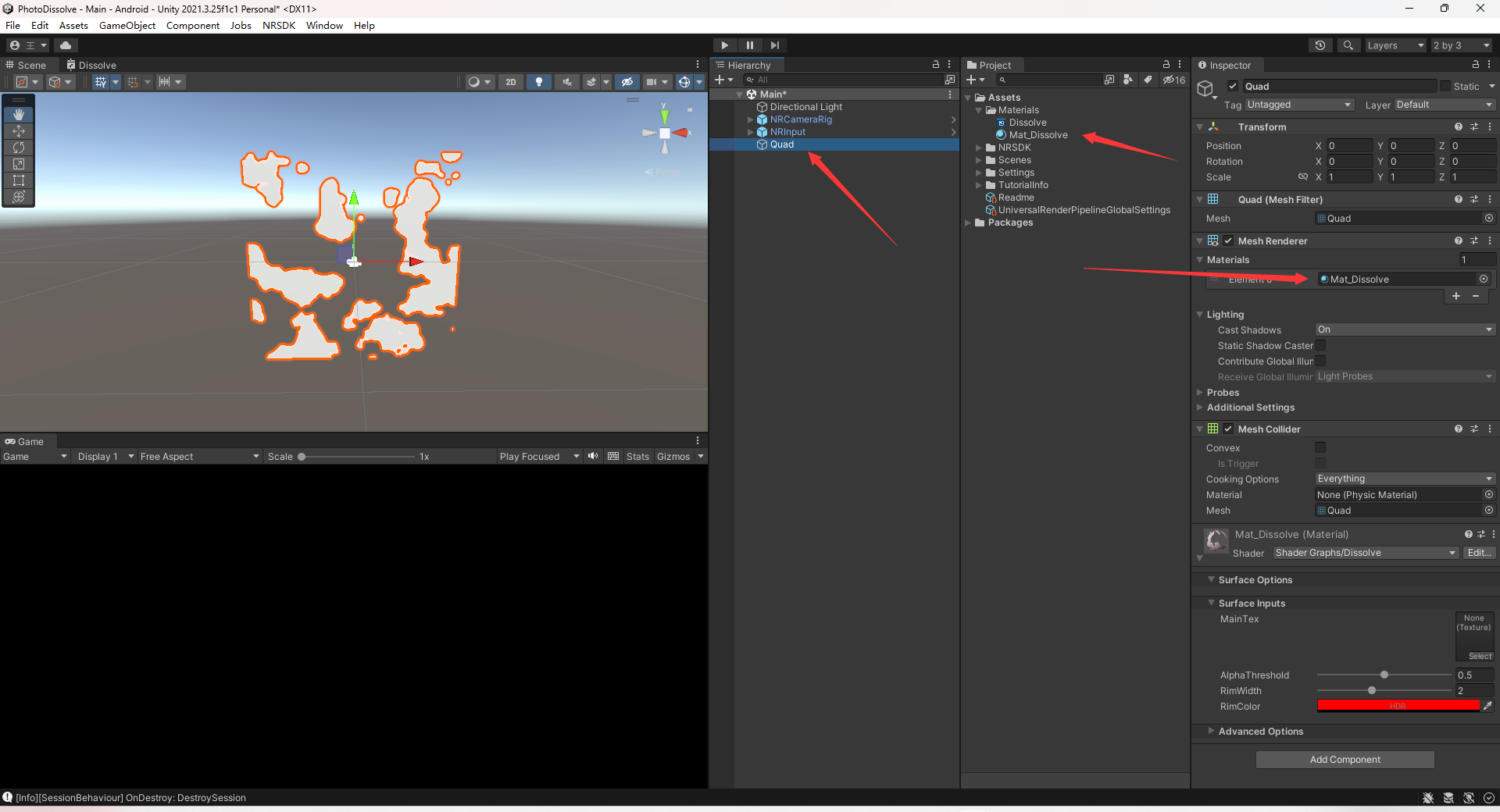Toggle 2D mode in Scene view

pyautogui.click(x=510, y=82)
